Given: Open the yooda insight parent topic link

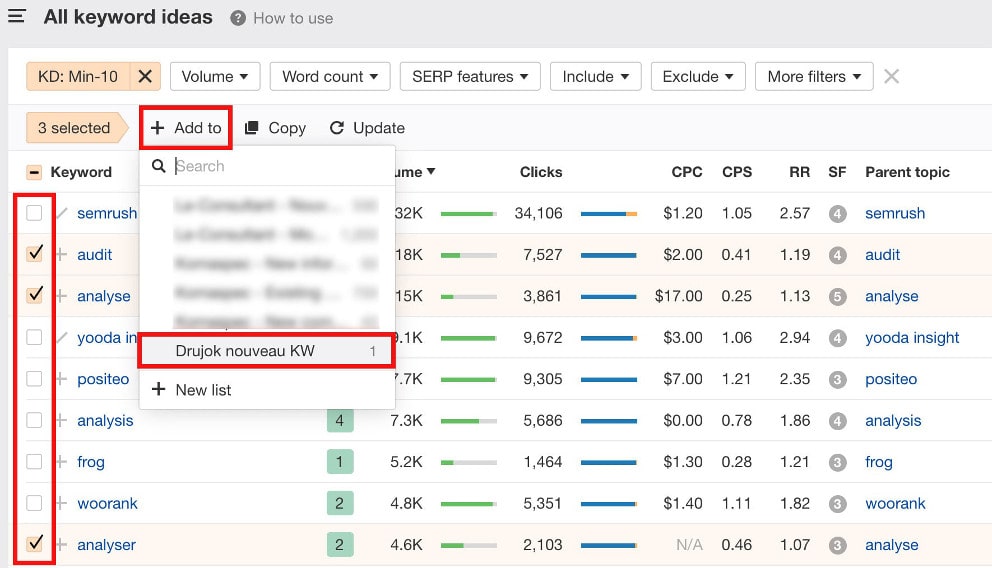Looking at the screenshot, I should 912,338.
